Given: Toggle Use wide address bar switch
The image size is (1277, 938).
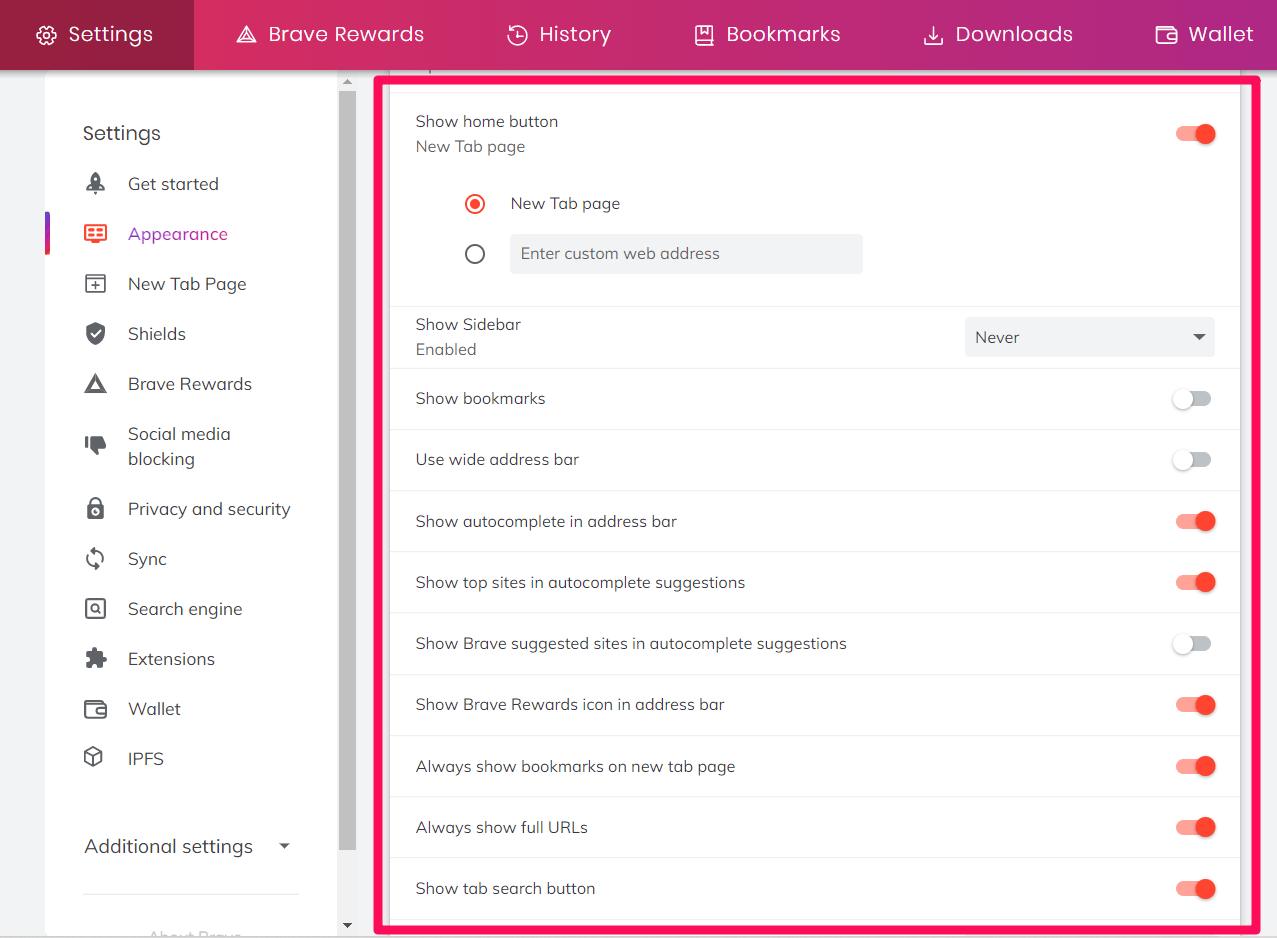Looking at the screenshot, I should 1191,459.
